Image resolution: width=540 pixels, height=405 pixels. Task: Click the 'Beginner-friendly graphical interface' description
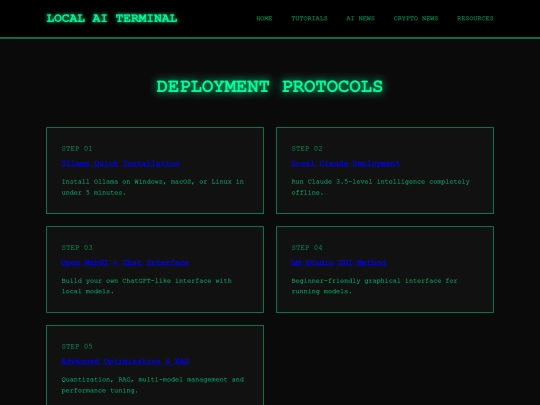(374, 286)
